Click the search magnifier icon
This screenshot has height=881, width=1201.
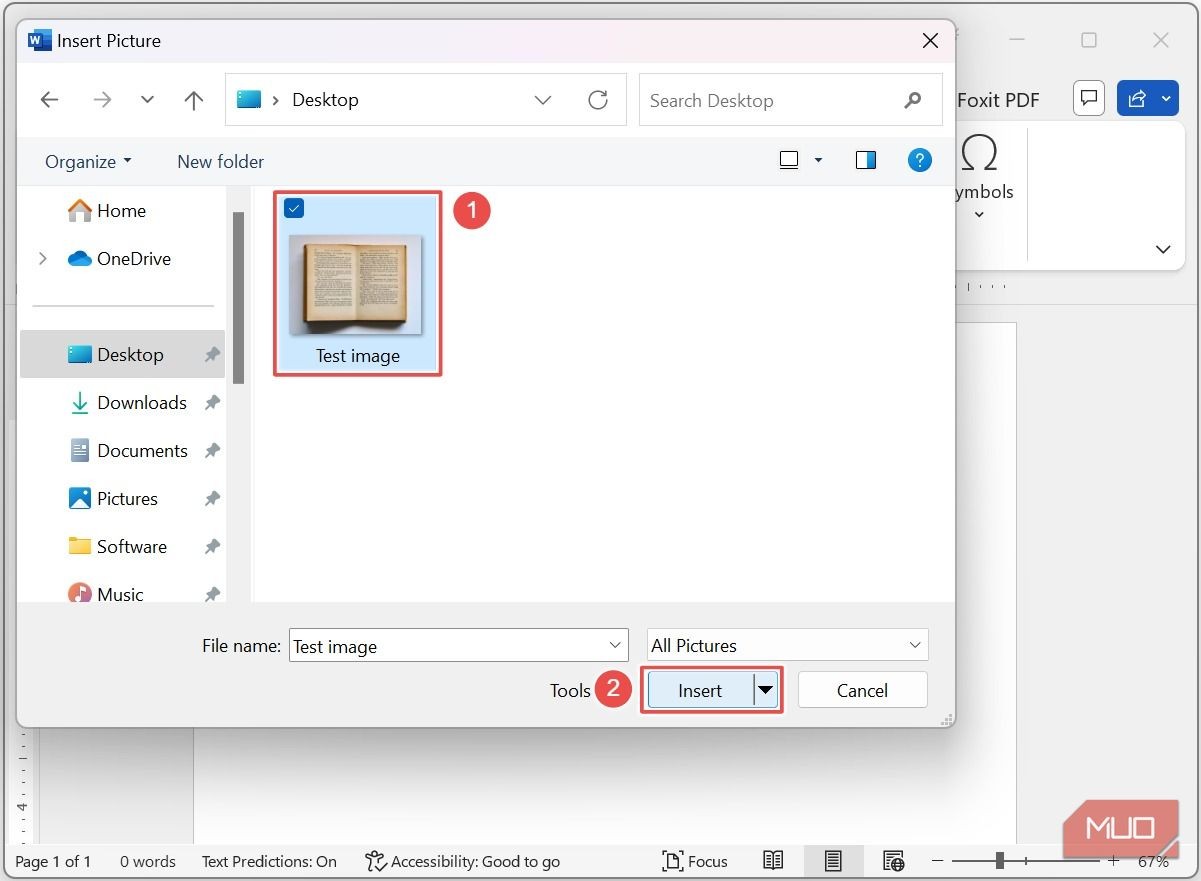coord(912,100)
